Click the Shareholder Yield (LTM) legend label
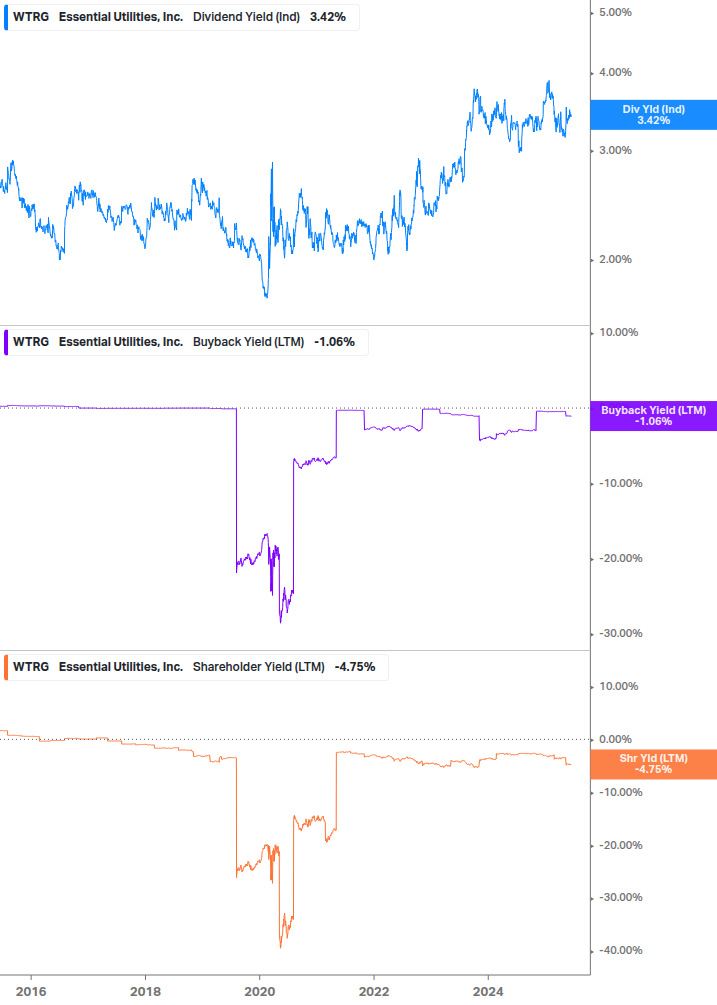 tap(258, 667)
